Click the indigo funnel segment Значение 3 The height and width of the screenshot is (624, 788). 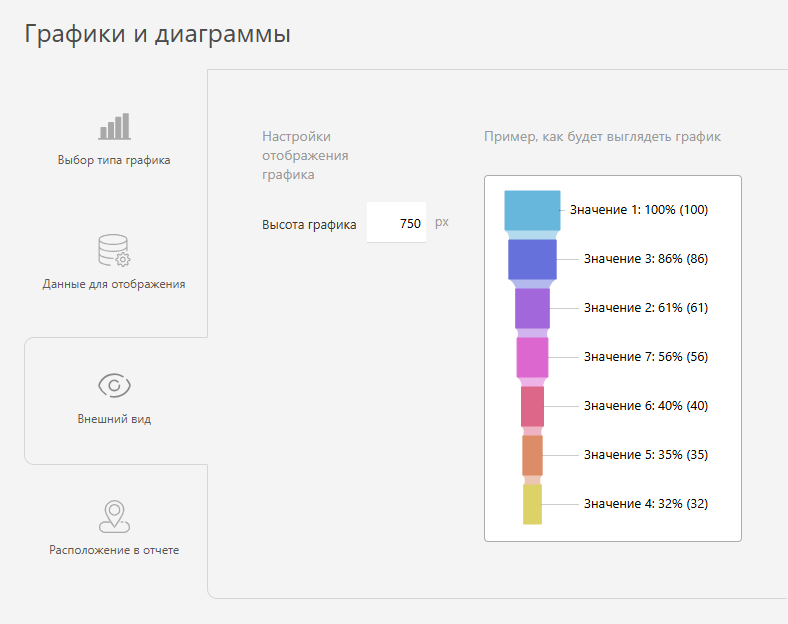tap(532, 259)
